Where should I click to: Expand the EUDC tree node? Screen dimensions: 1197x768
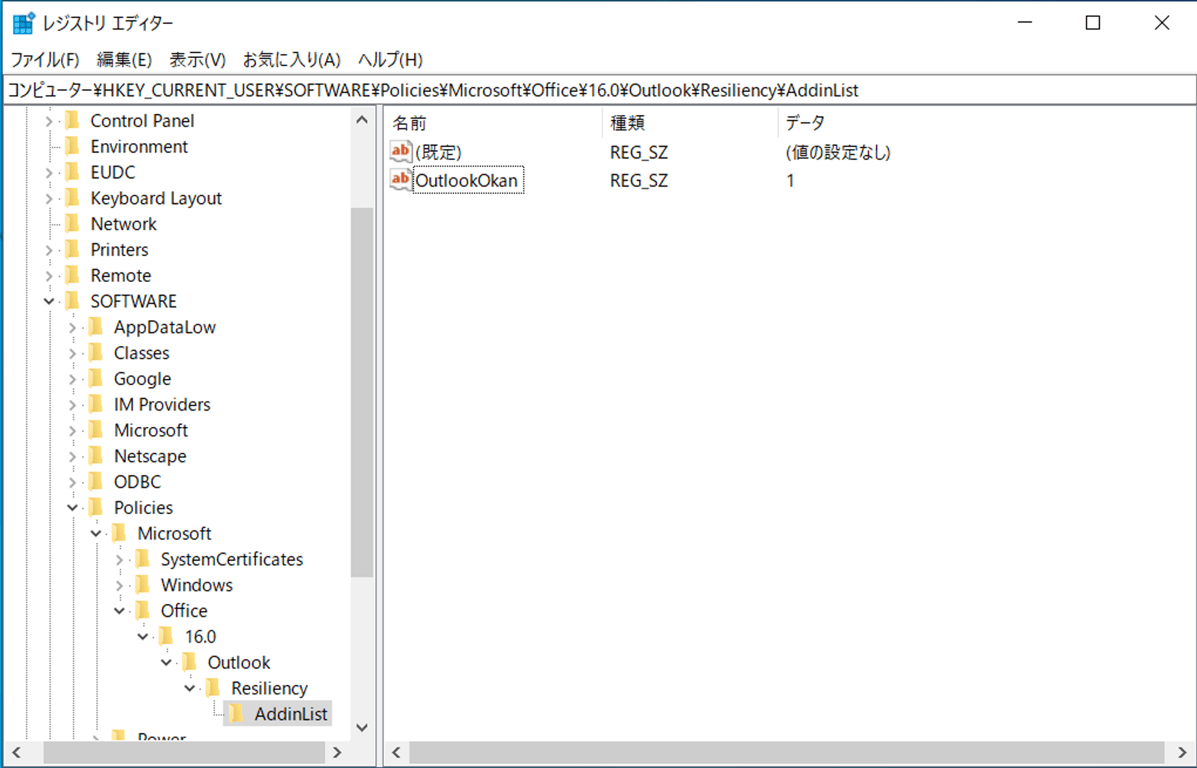(49, 173)
